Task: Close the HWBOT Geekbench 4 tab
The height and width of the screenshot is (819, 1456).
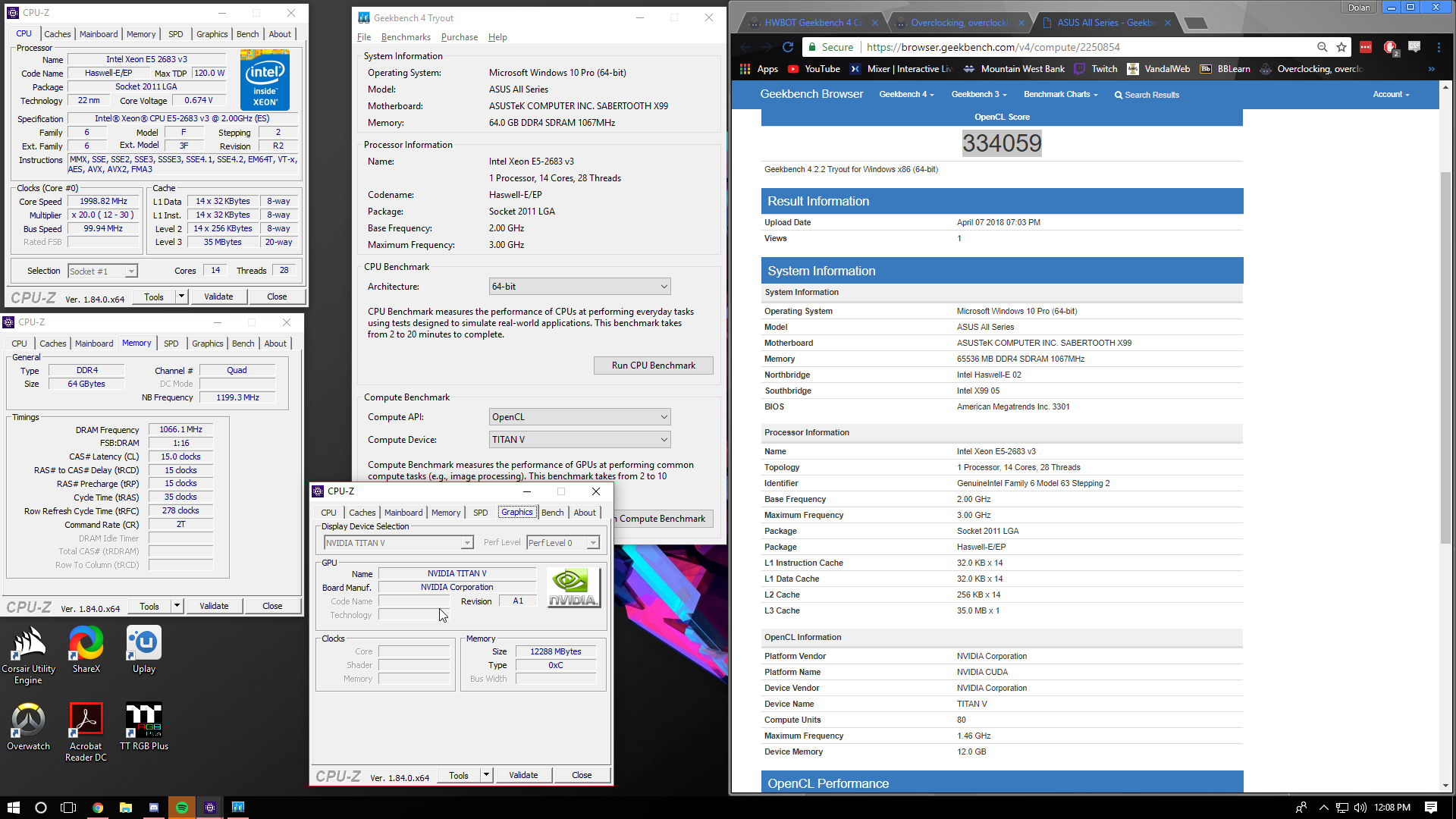Action: (876, 23)
